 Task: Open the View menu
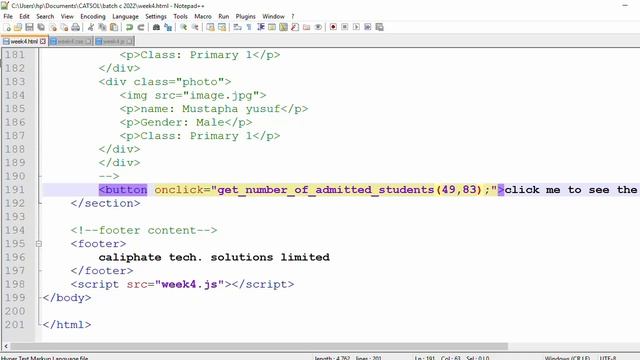(x=67, y=16)
